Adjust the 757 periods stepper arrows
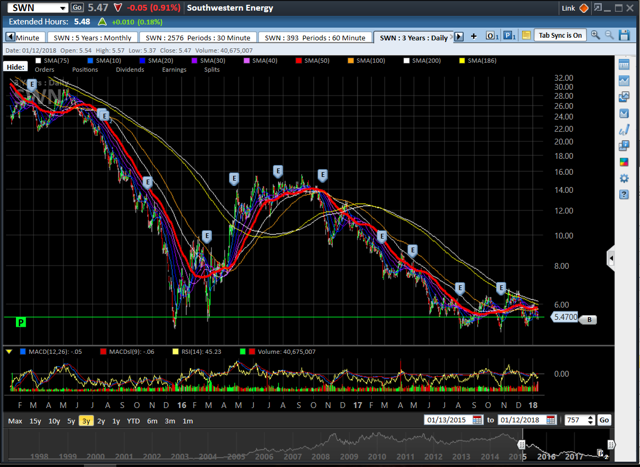 coord(591,420)
